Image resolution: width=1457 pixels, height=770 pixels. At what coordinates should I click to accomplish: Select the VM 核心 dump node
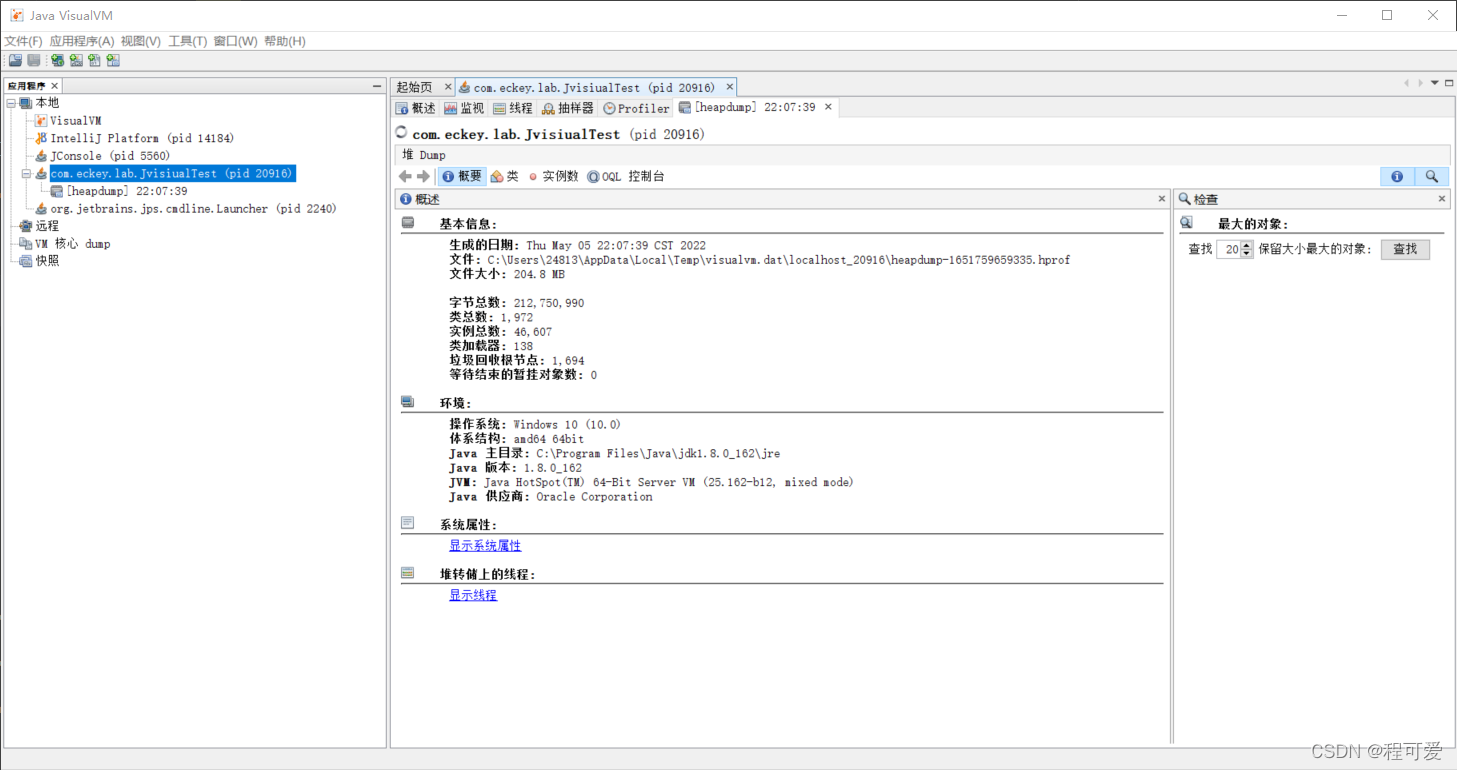[x=72, y=244]
